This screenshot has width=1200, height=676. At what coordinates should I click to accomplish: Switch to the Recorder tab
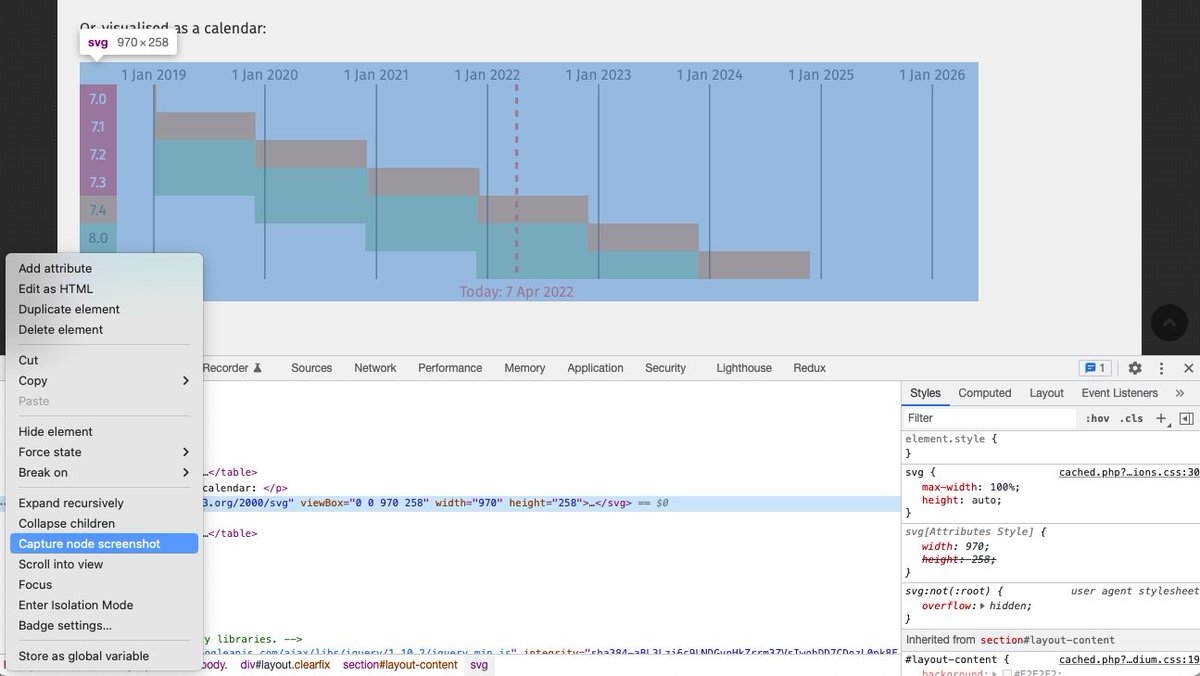click(232, 368)
